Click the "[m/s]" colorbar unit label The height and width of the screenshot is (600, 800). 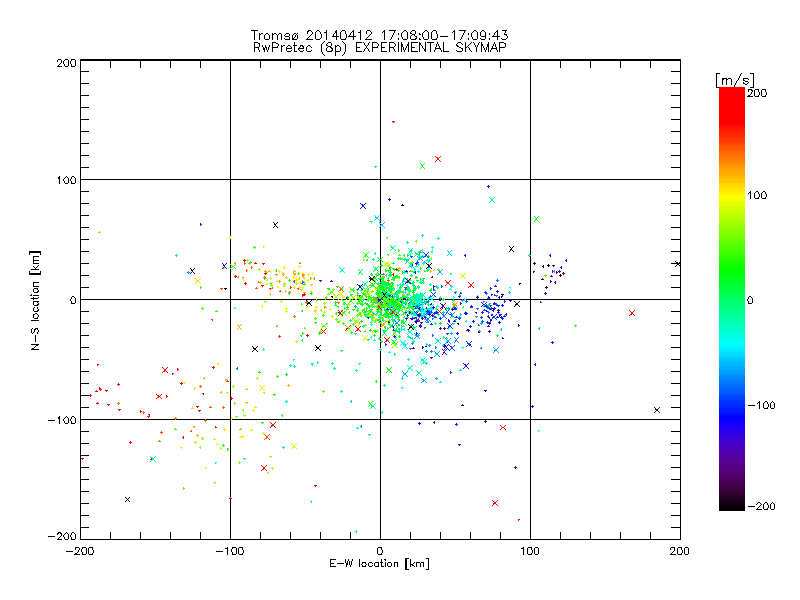pyautogui.click(x=735, y=80)
